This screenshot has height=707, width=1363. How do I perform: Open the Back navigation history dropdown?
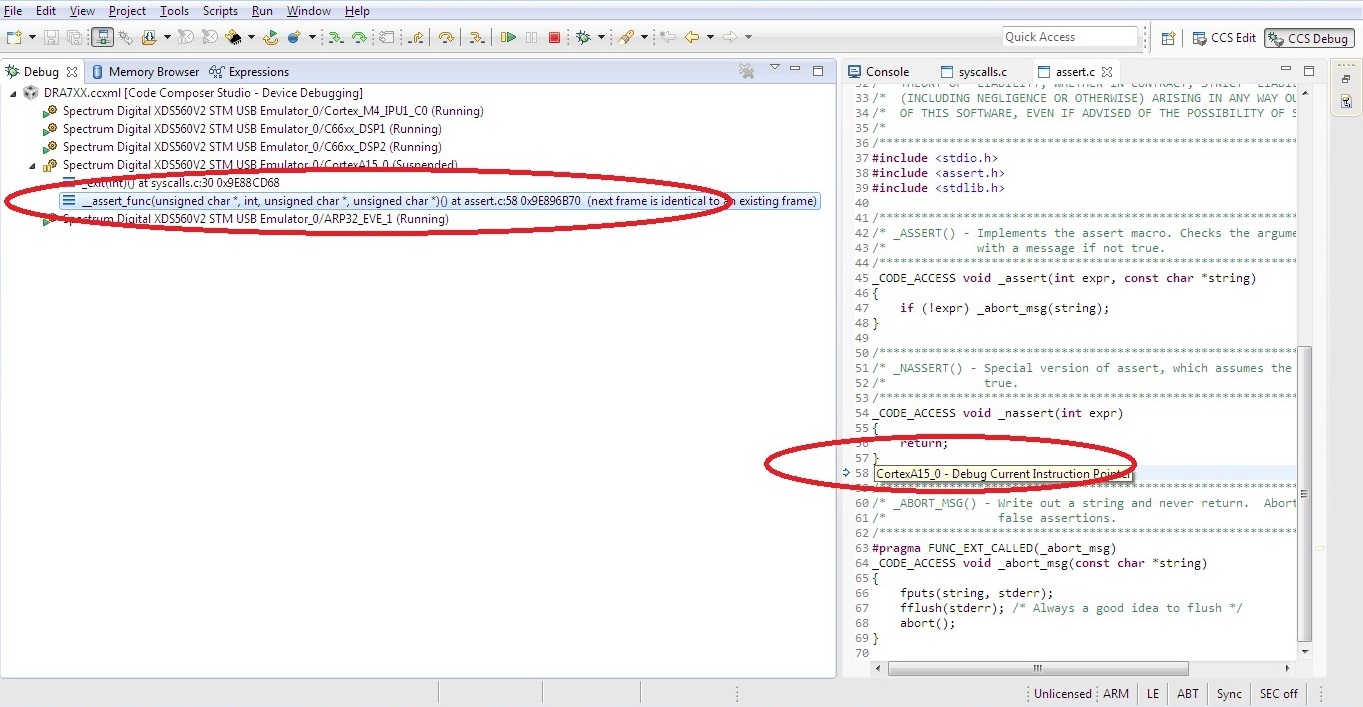(x=710, y=38)
